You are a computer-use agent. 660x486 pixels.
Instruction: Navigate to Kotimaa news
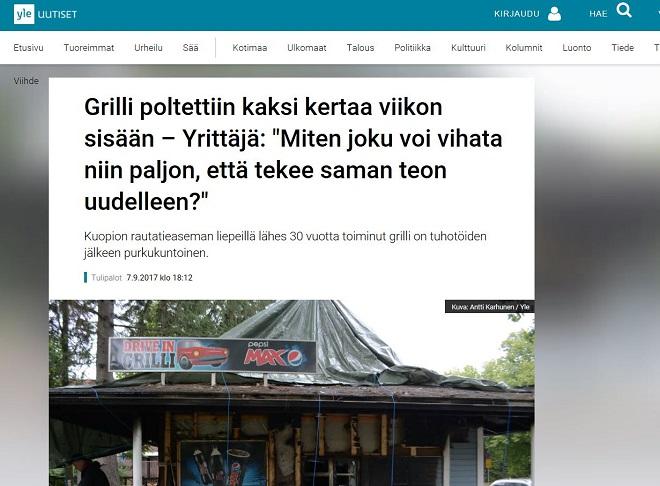(x=250, y=48)
